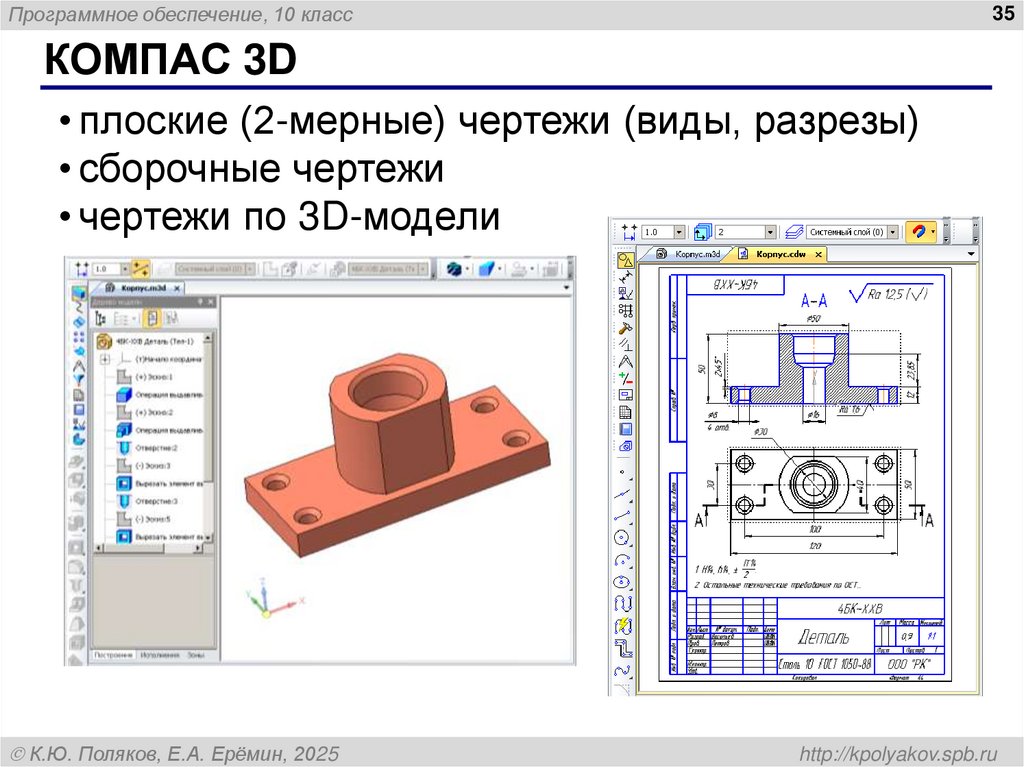This screenshot has width=1024, height=767.
Task: Click the Дерево модели panel icon in tree toolbar
Action: point(100,317)
